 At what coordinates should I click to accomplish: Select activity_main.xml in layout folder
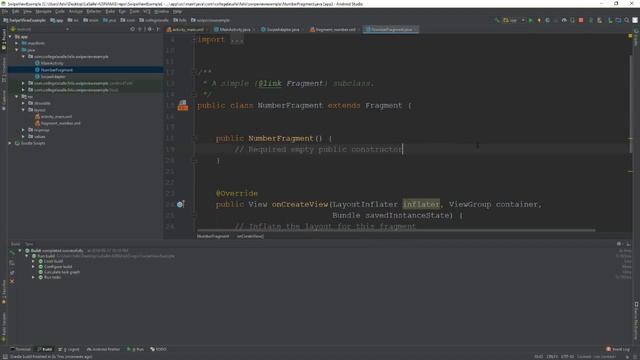(56, 117)
